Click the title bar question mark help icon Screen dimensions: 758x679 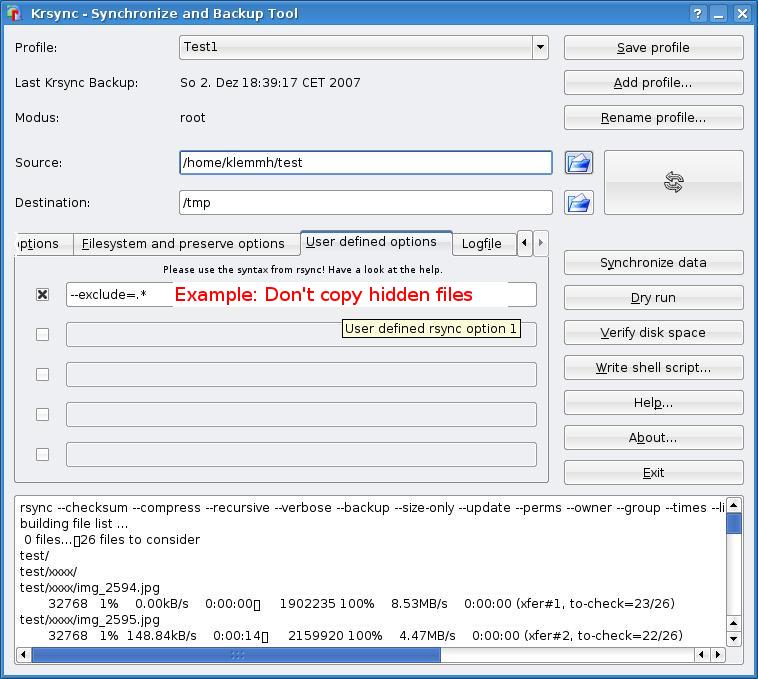coord(697,14)
